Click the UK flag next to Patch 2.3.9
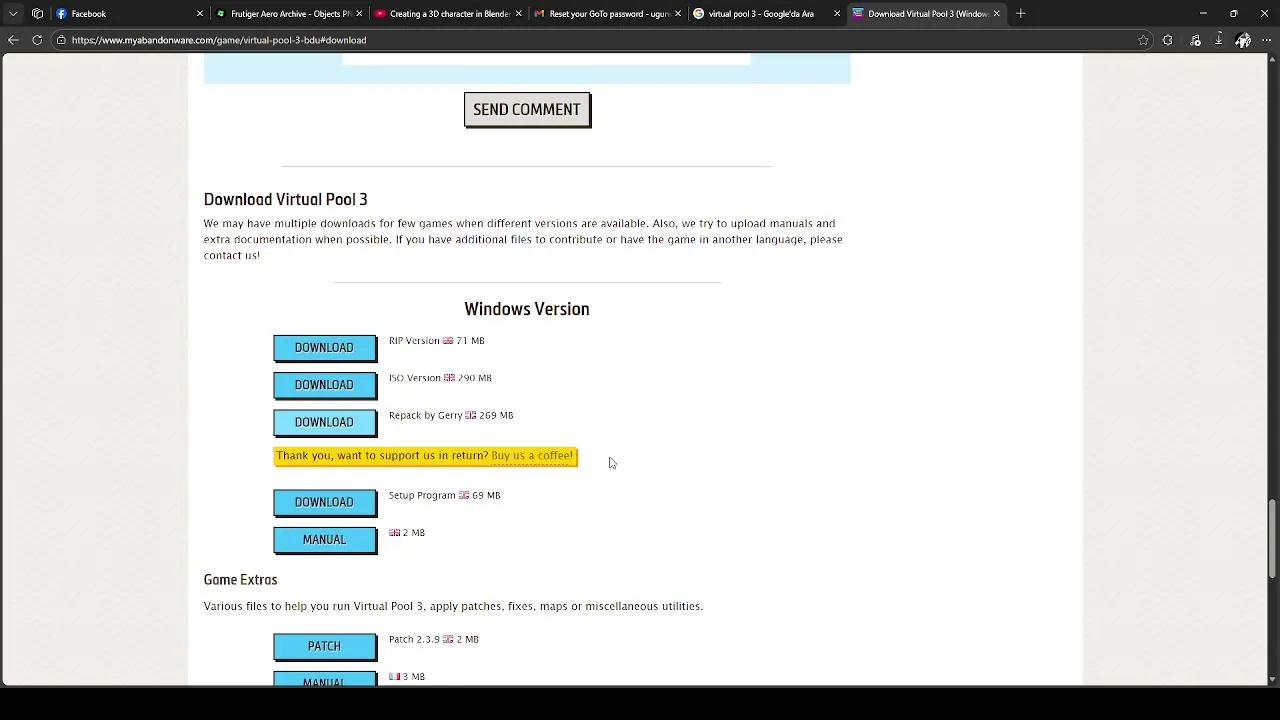The image size is (1280, 720). [448, 639]
